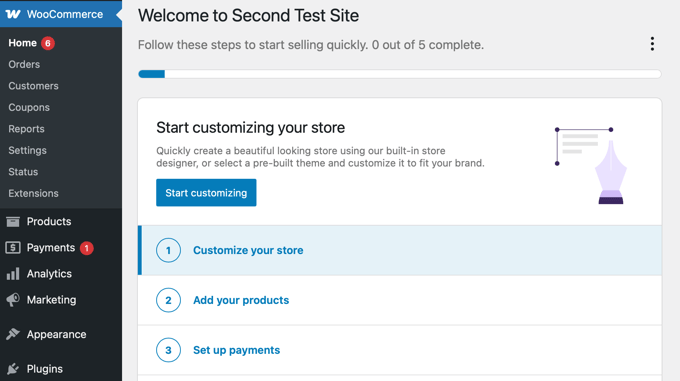Click the '0 out of 5 complete' text

coord(428,45)
